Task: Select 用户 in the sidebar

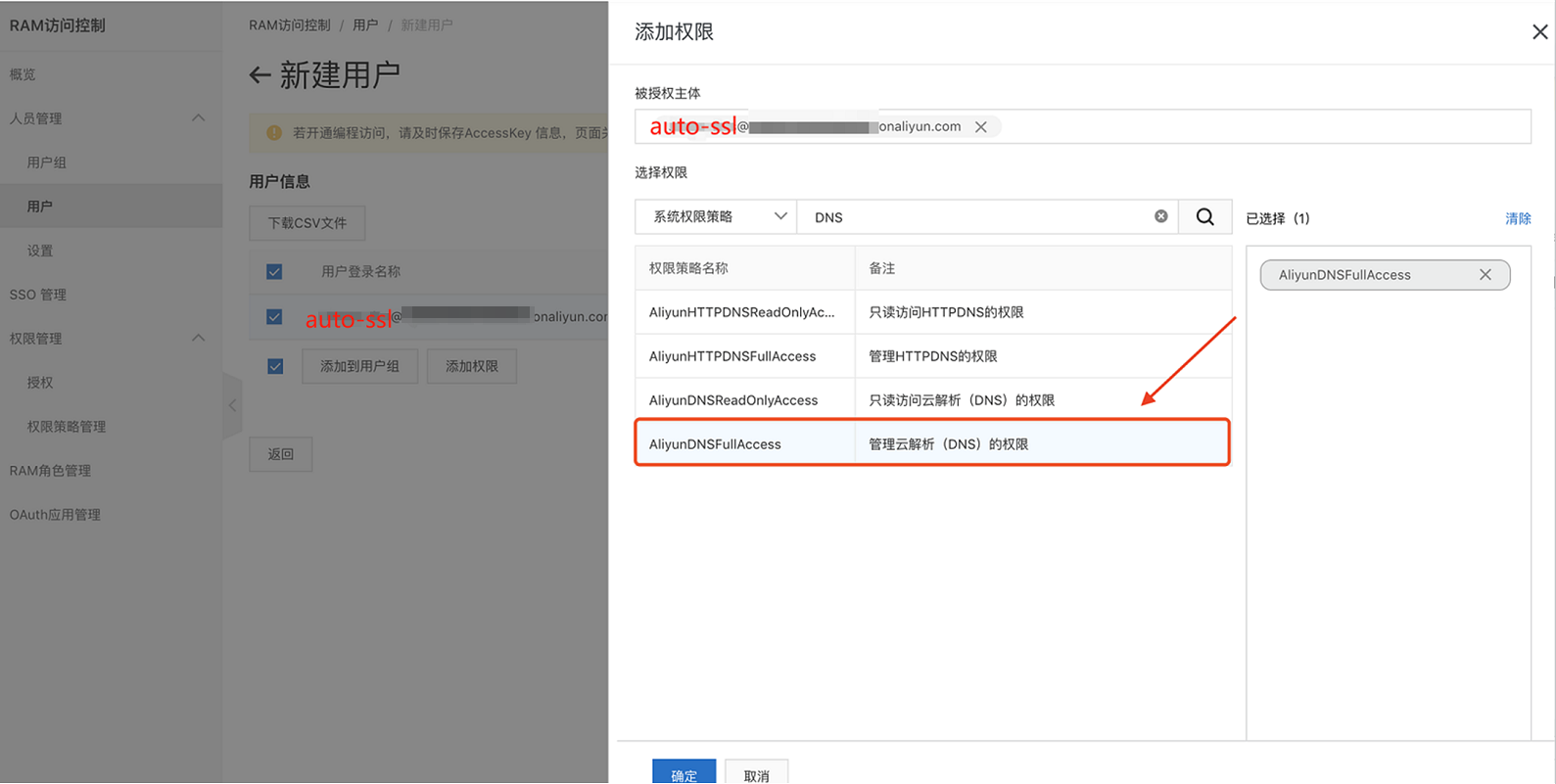Action: (111, 207)
